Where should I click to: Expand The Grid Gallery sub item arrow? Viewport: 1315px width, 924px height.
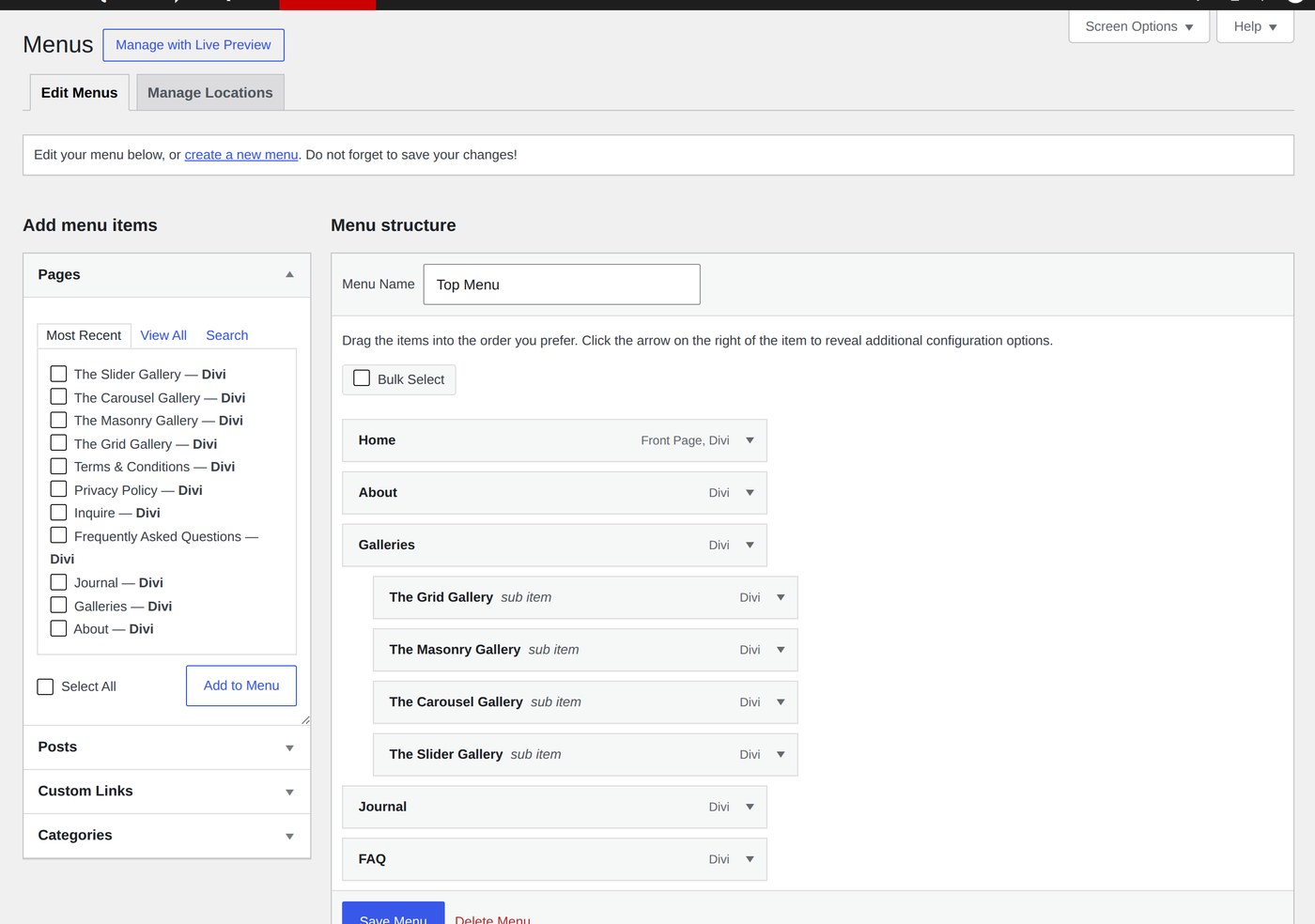pyautogui.click(x=781, y=597)
